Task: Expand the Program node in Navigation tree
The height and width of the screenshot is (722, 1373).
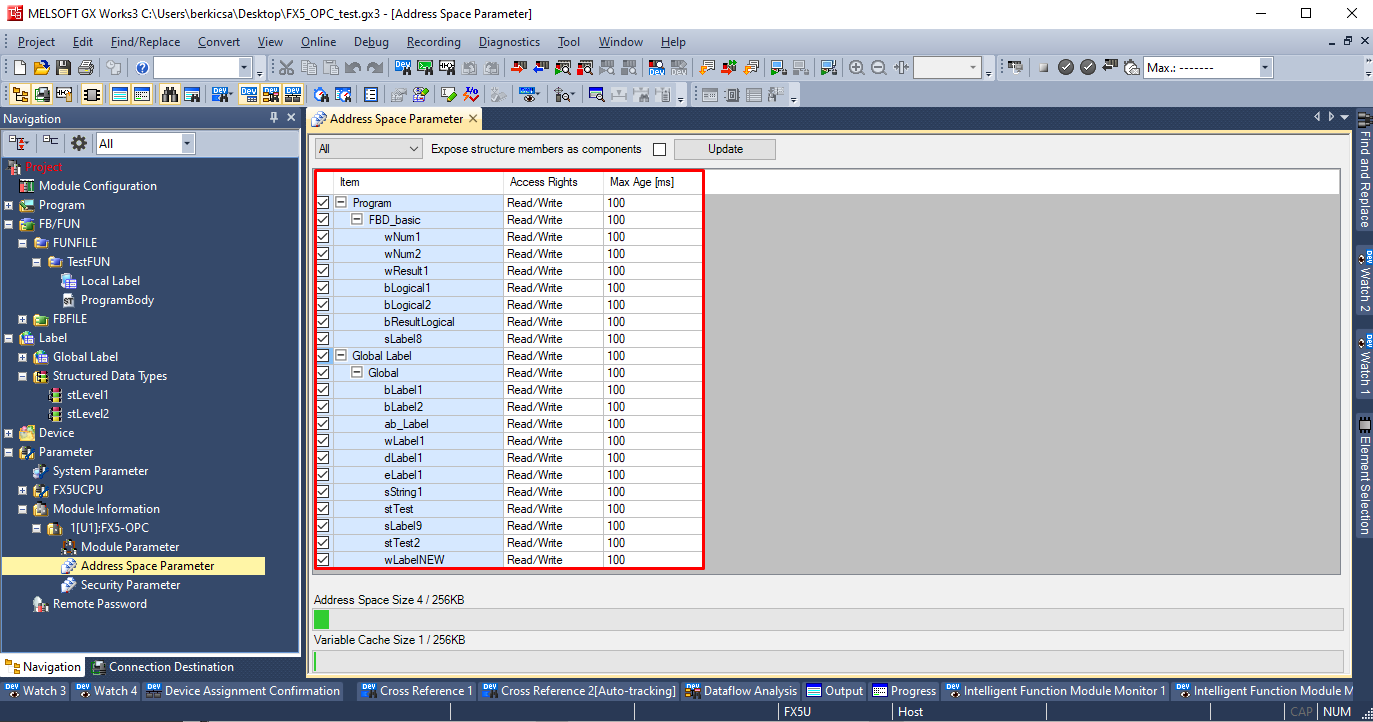Action: point(9,205)
